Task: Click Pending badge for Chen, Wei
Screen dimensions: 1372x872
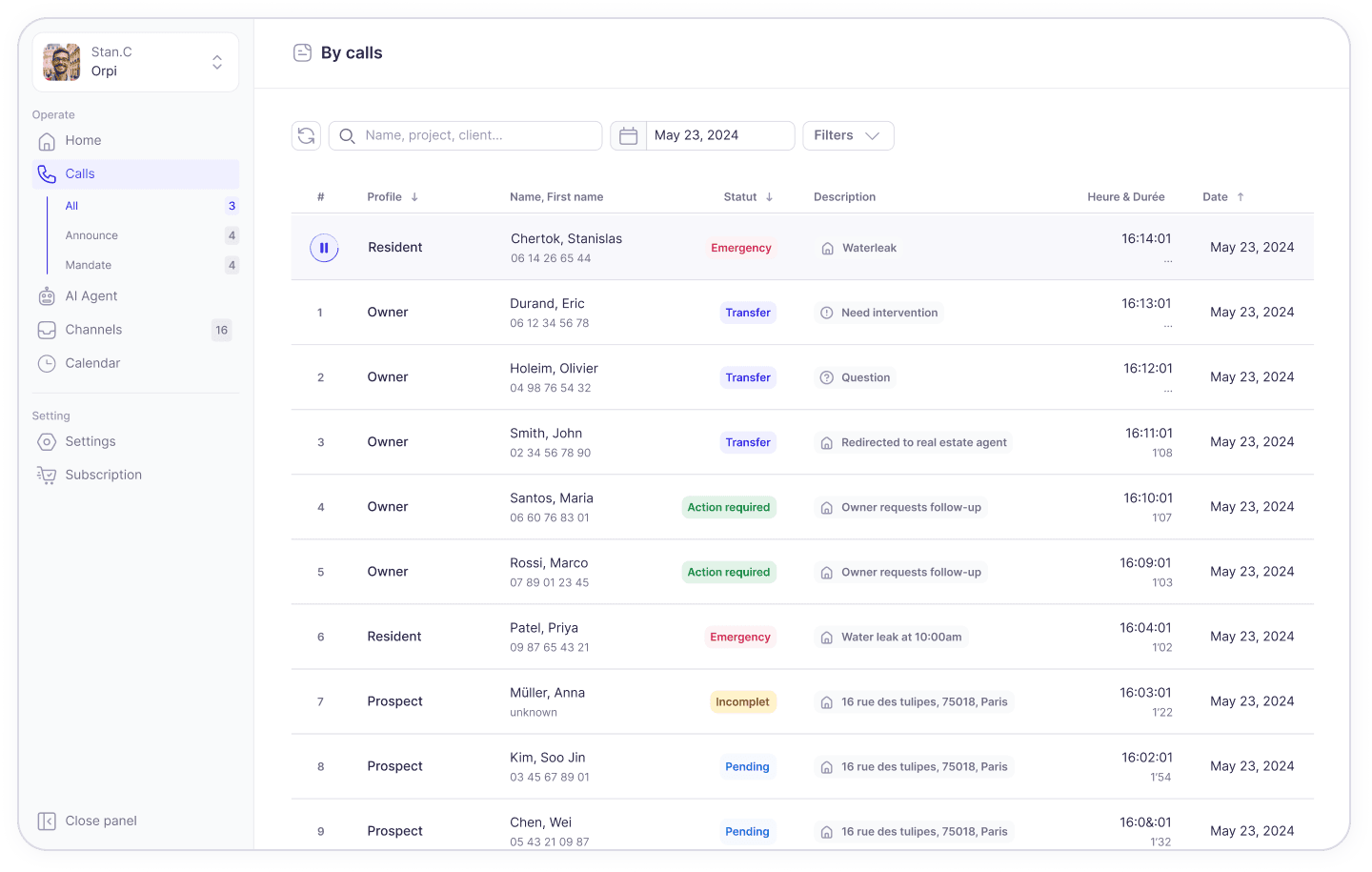Action: (747, 831)
